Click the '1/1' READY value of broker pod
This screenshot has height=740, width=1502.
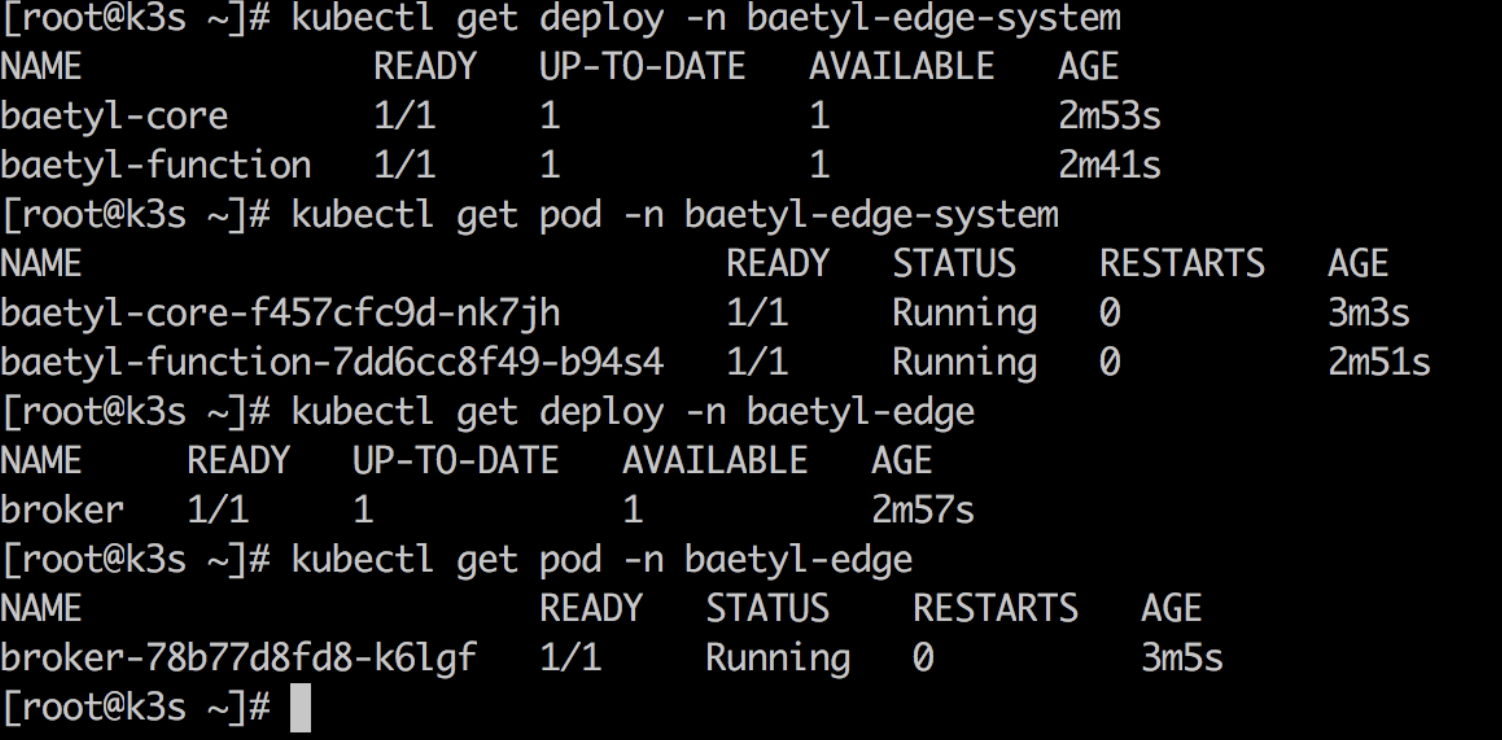tap(571, 658)
